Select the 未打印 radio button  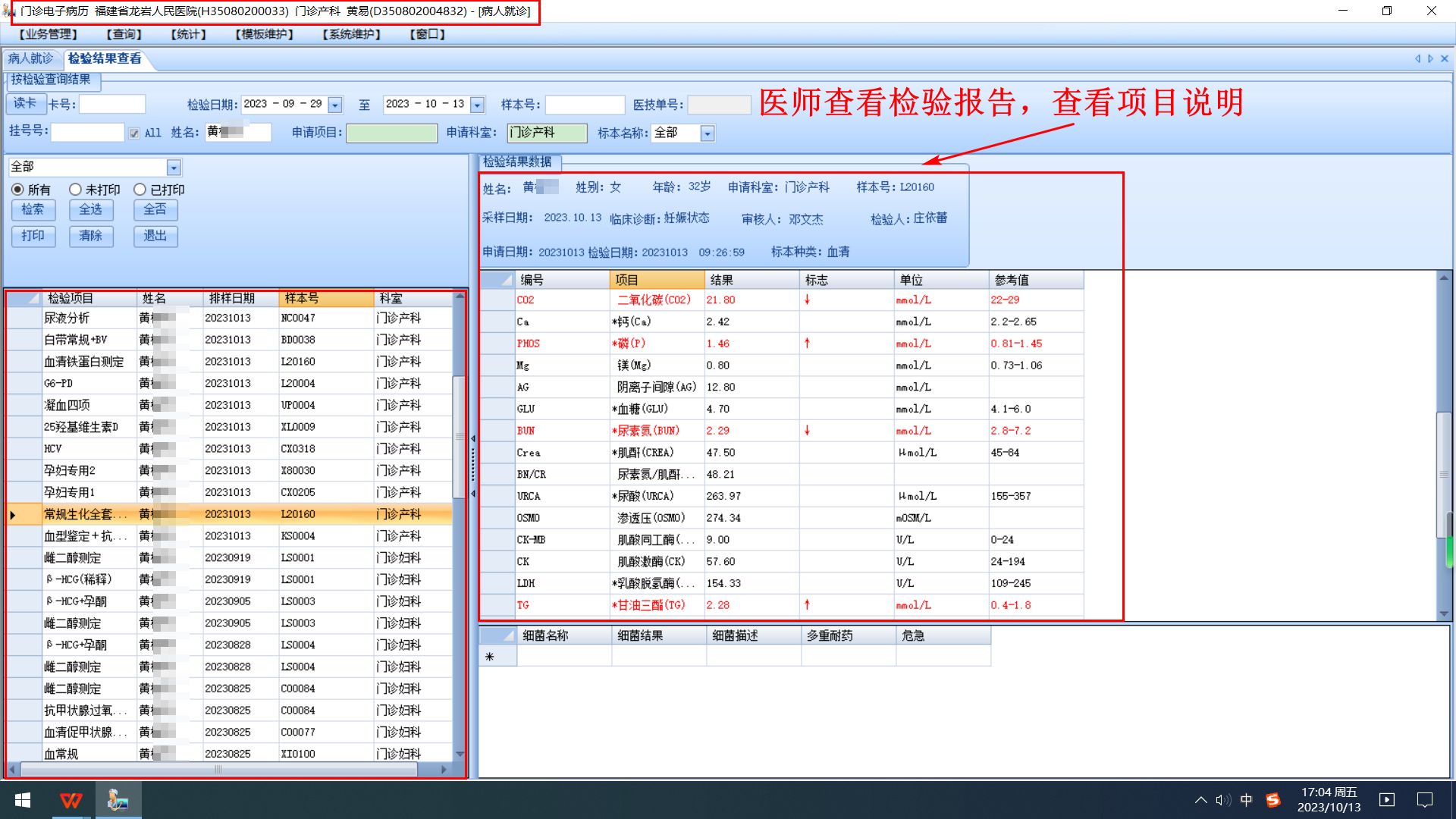pos(75,190)
